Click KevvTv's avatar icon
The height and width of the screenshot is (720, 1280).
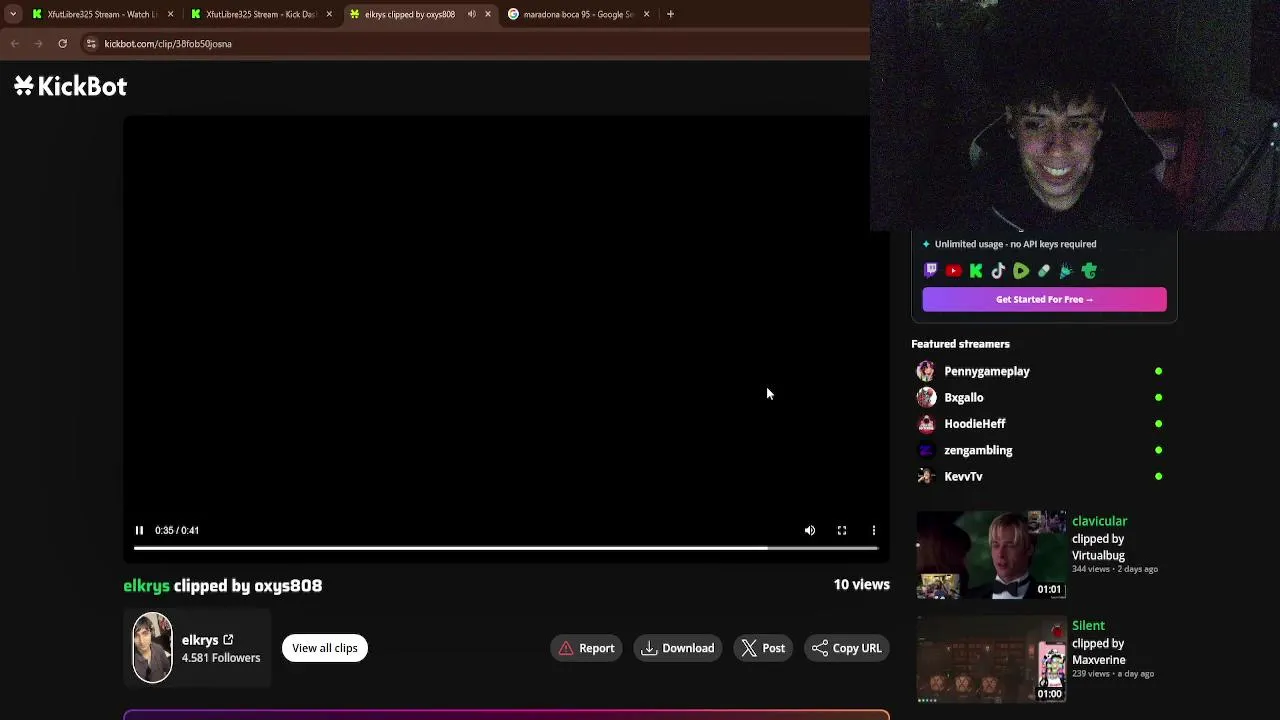click(926, 476)
